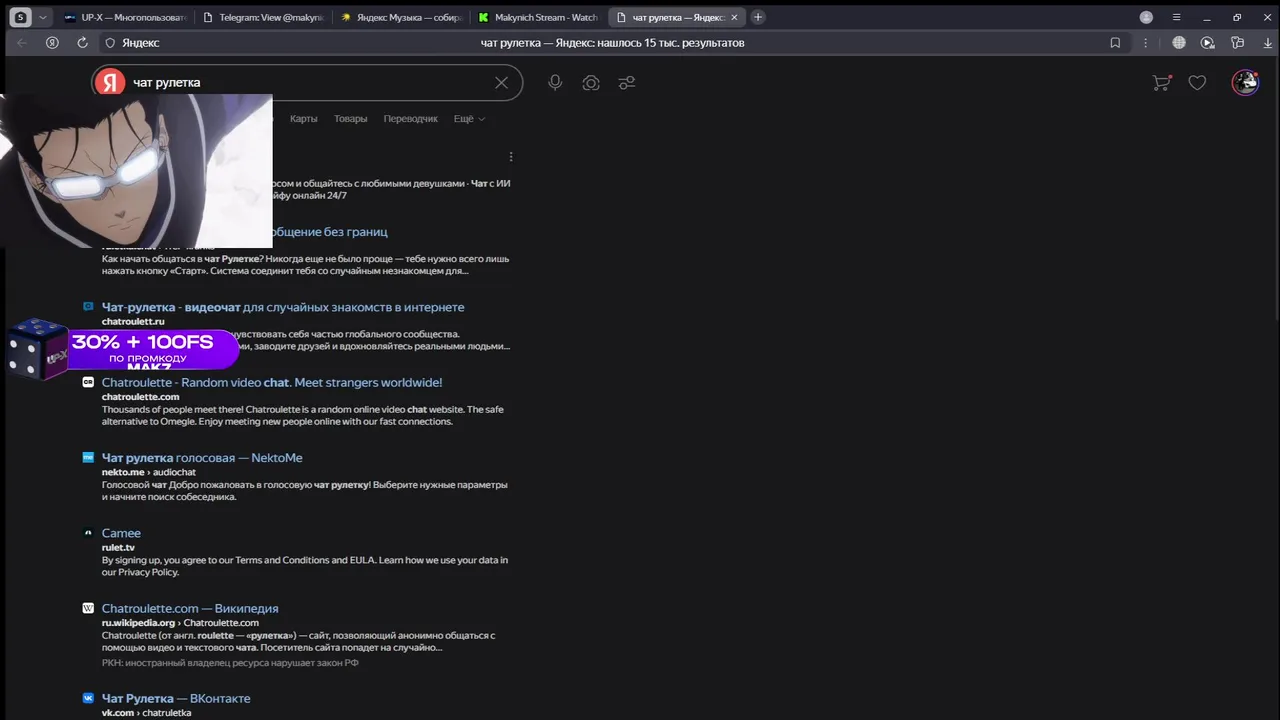Click the NektoMe result favicon
The height and width of the screenshot is (720, 1280).
(x=88, y=457)
